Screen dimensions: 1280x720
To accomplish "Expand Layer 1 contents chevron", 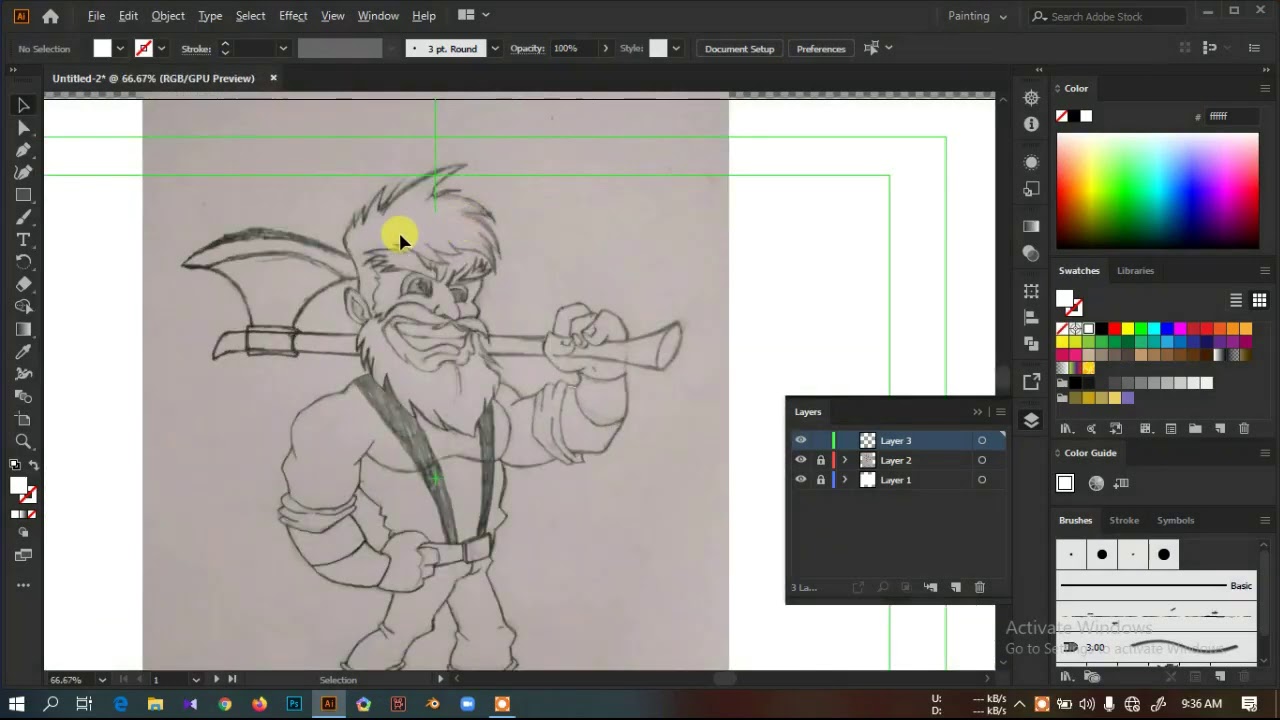I will [x=844, y=480].
